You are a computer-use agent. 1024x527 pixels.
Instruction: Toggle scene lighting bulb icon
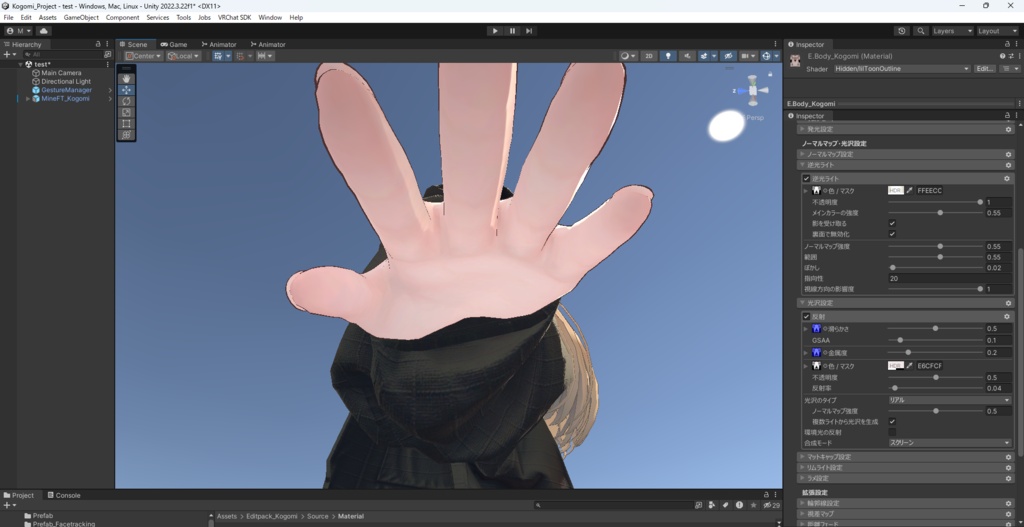667,56
